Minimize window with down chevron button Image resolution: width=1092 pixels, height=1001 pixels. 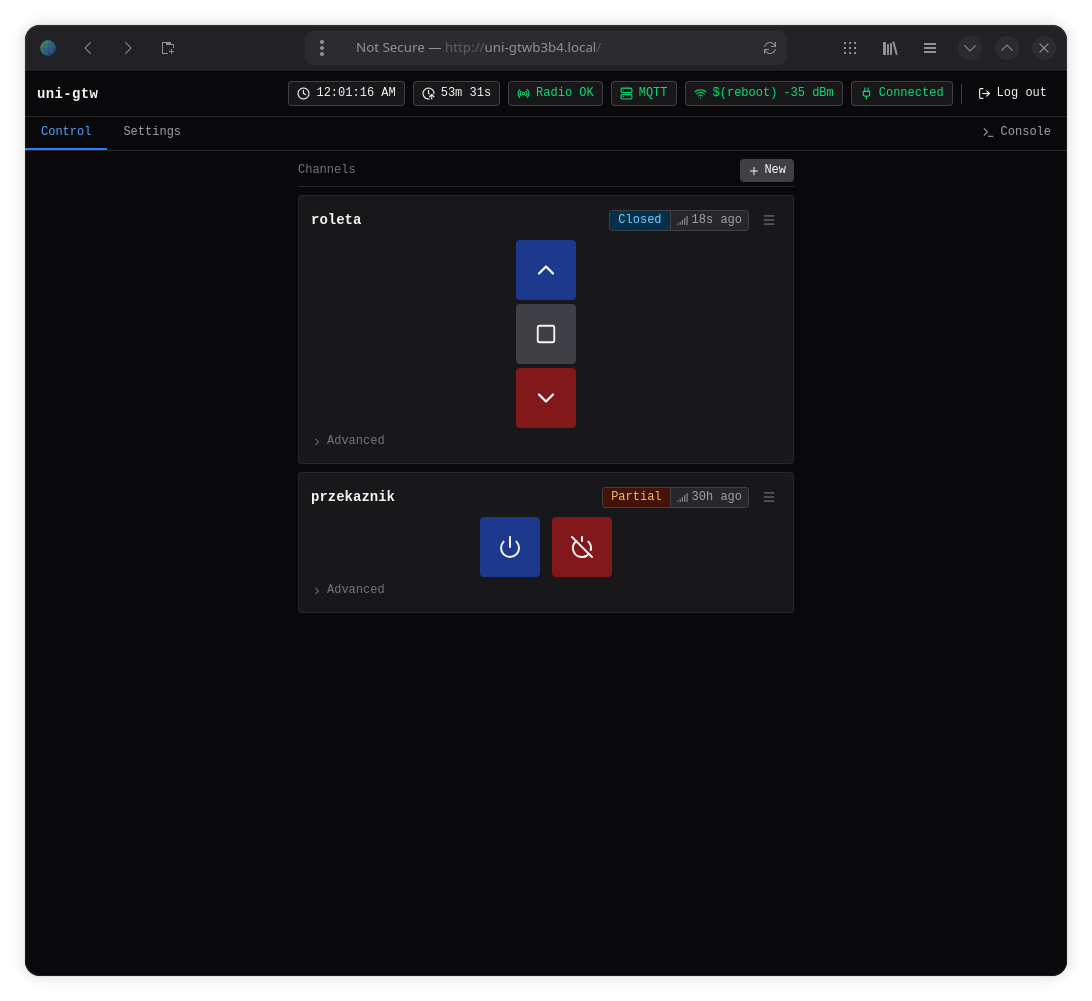pyautogui.click(x=970, y=48)
